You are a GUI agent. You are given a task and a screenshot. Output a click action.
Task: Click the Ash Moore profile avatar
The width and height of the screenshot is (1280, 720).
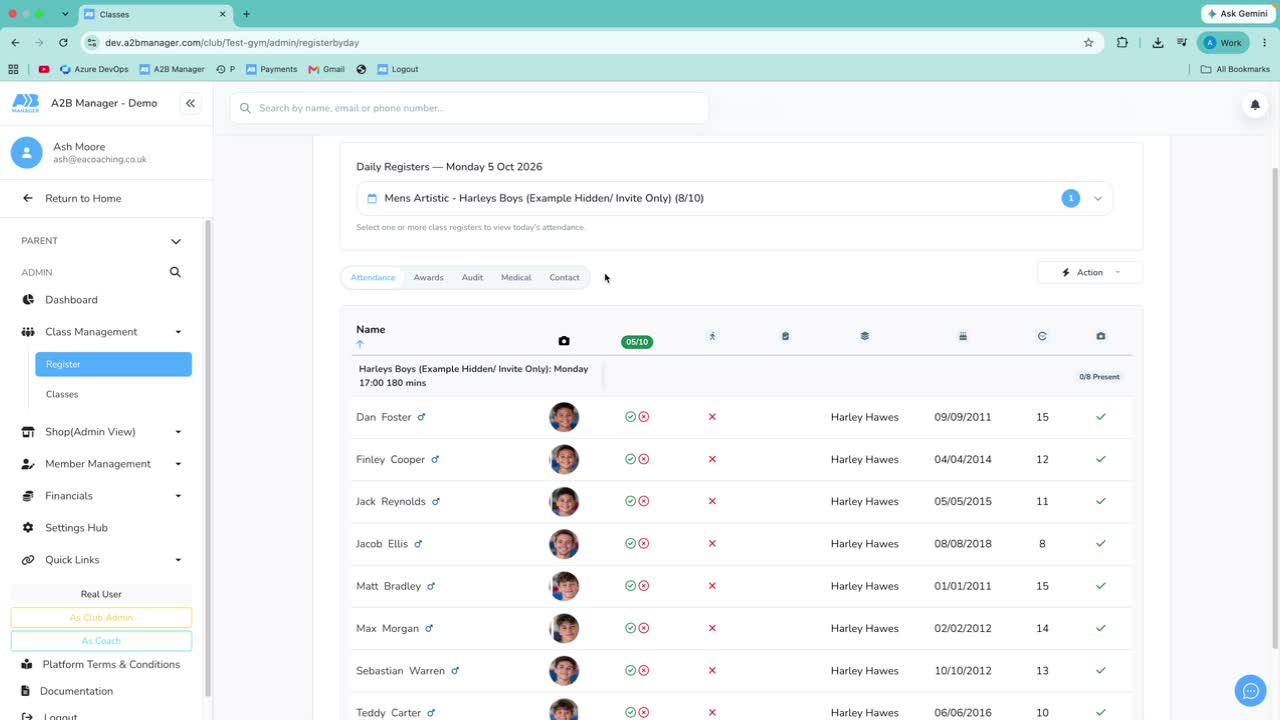click(26, 152)
